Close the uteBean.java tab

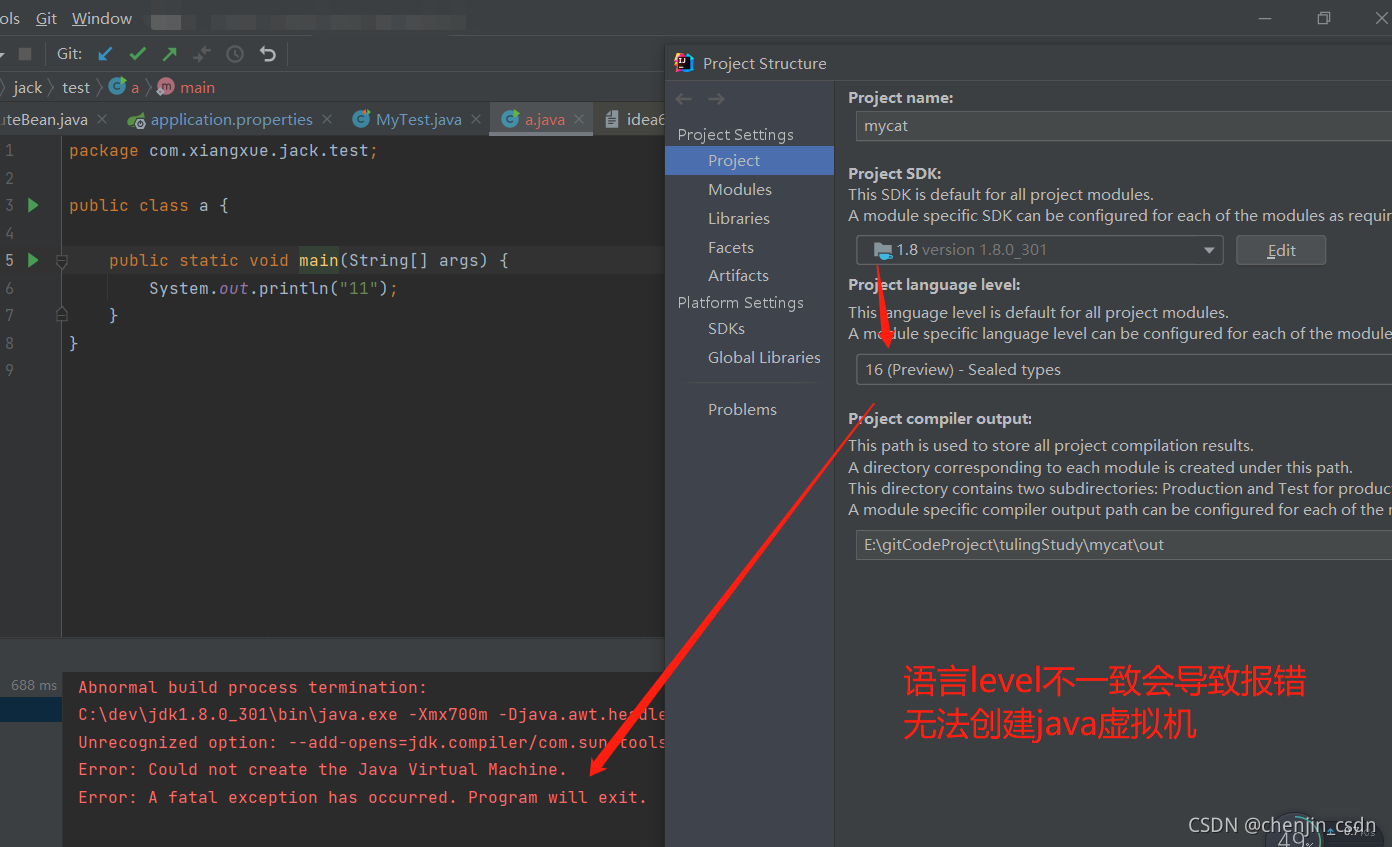click(101, 119)
